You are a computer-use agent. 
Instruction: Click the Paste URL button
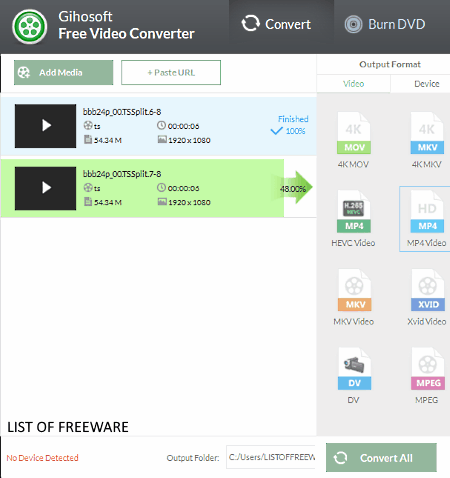pyautogui.click(x=171, y=72)
